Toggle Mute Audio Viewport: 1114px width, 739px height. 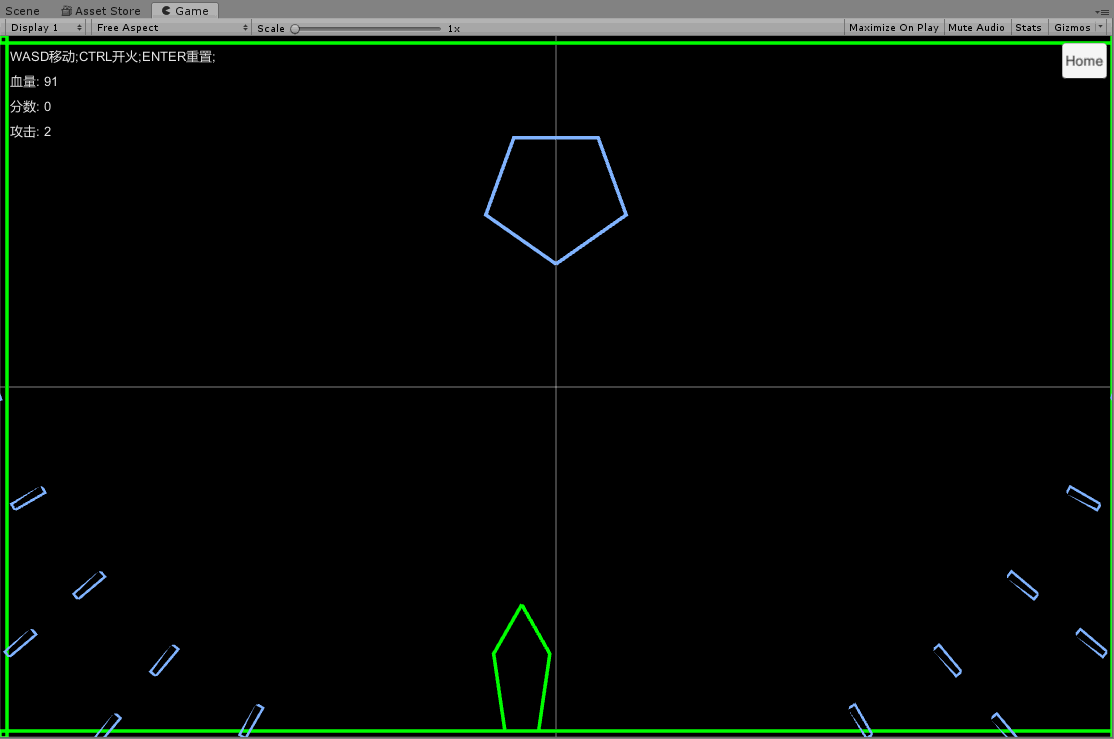[976, 28]
